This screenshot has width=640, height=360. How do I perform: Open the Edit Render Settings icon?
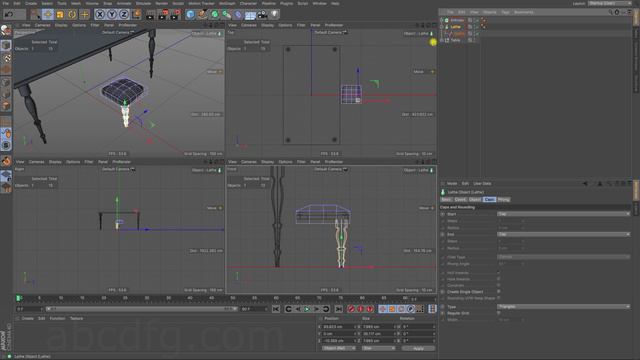176,15
